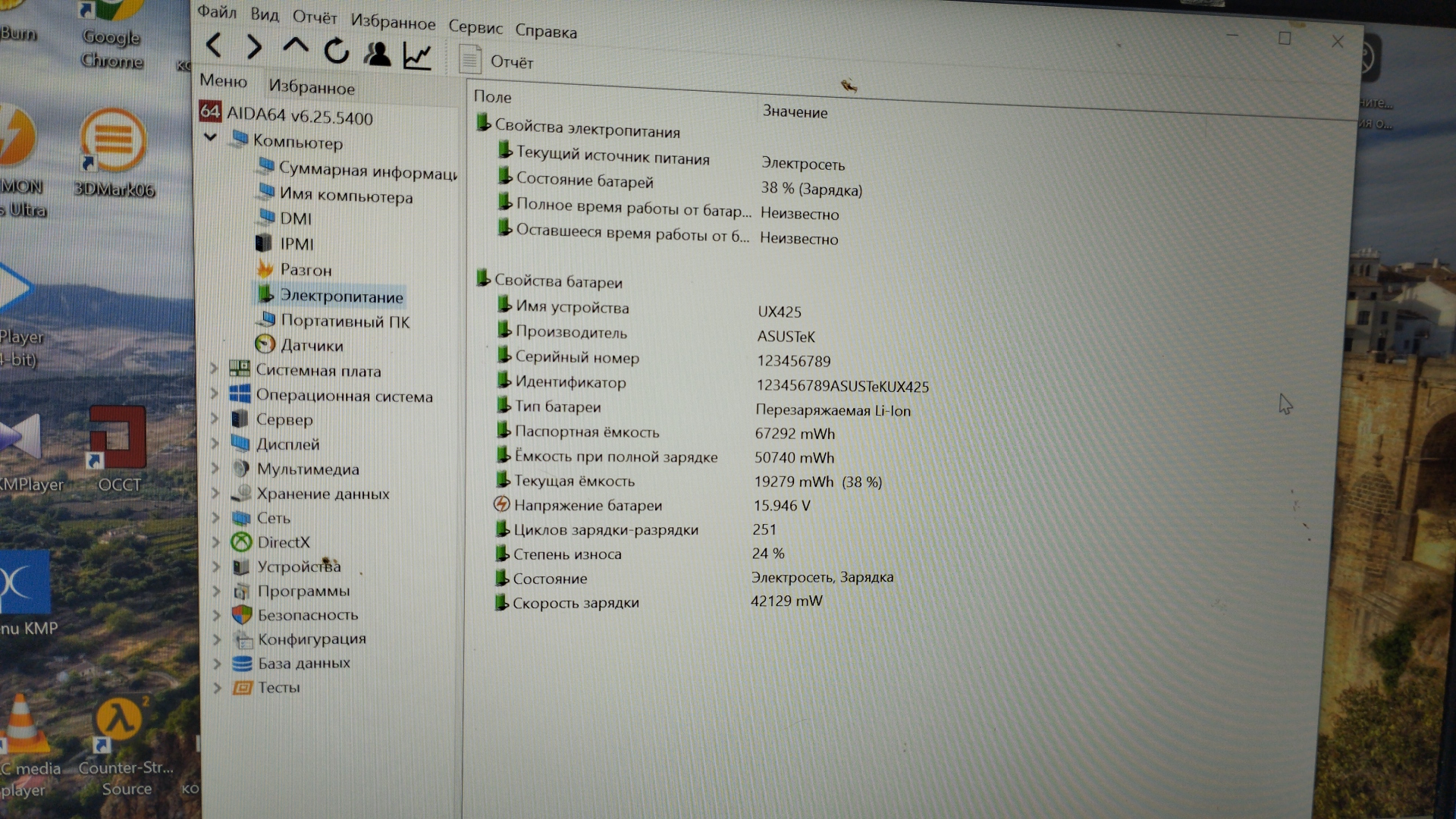
Task: Open the Отчёт menu in menu bar
Action: point(315,17)
